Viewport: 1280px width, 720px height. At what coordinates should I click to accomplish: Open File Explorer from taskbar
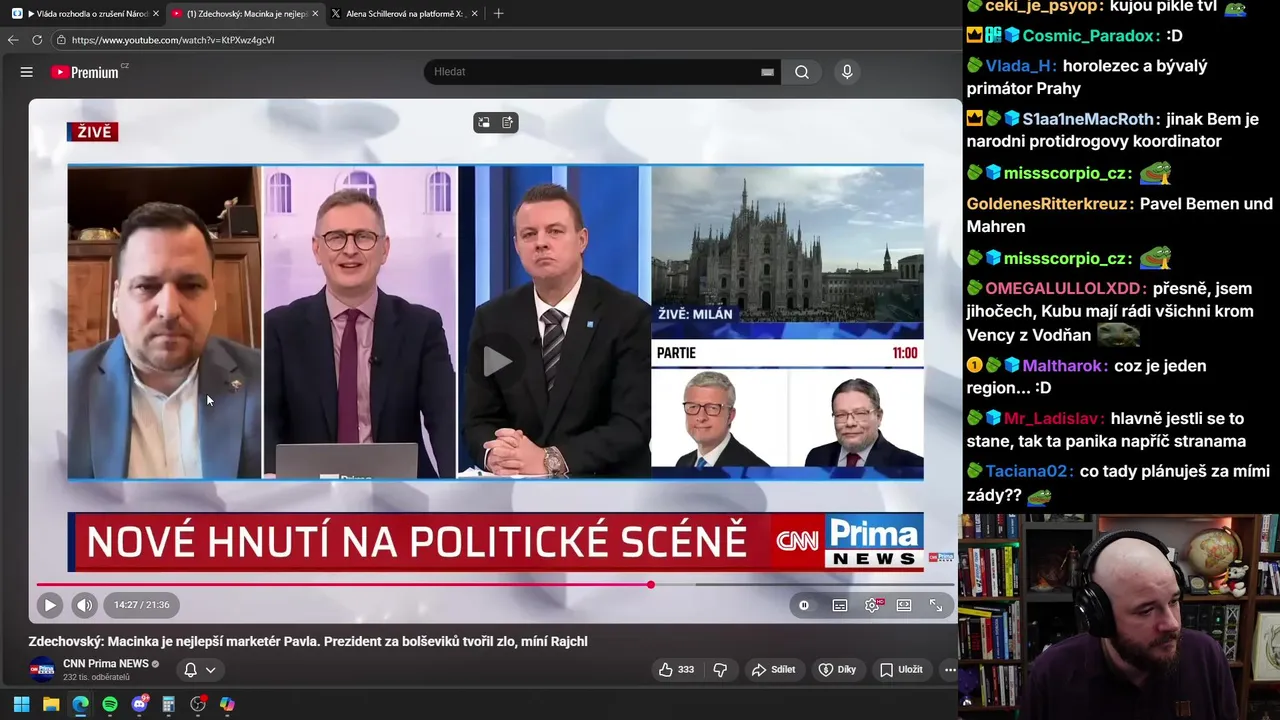tap(51, 704)
